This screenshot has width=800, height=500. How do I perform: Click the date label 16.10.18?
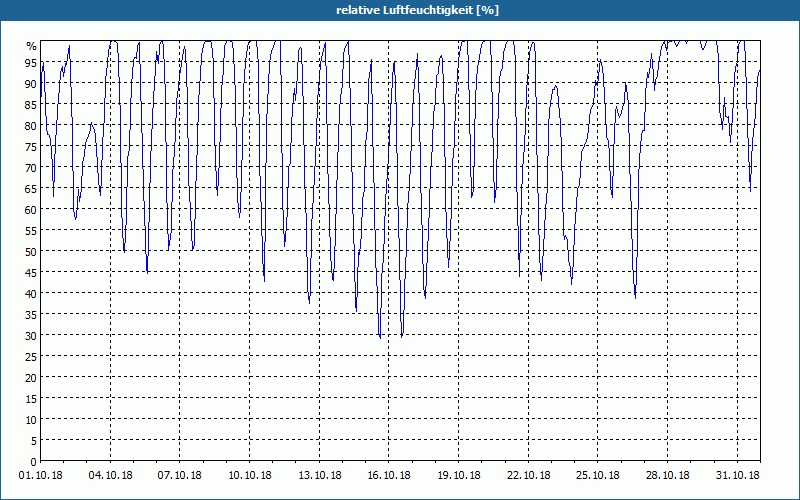pos(389,476)
